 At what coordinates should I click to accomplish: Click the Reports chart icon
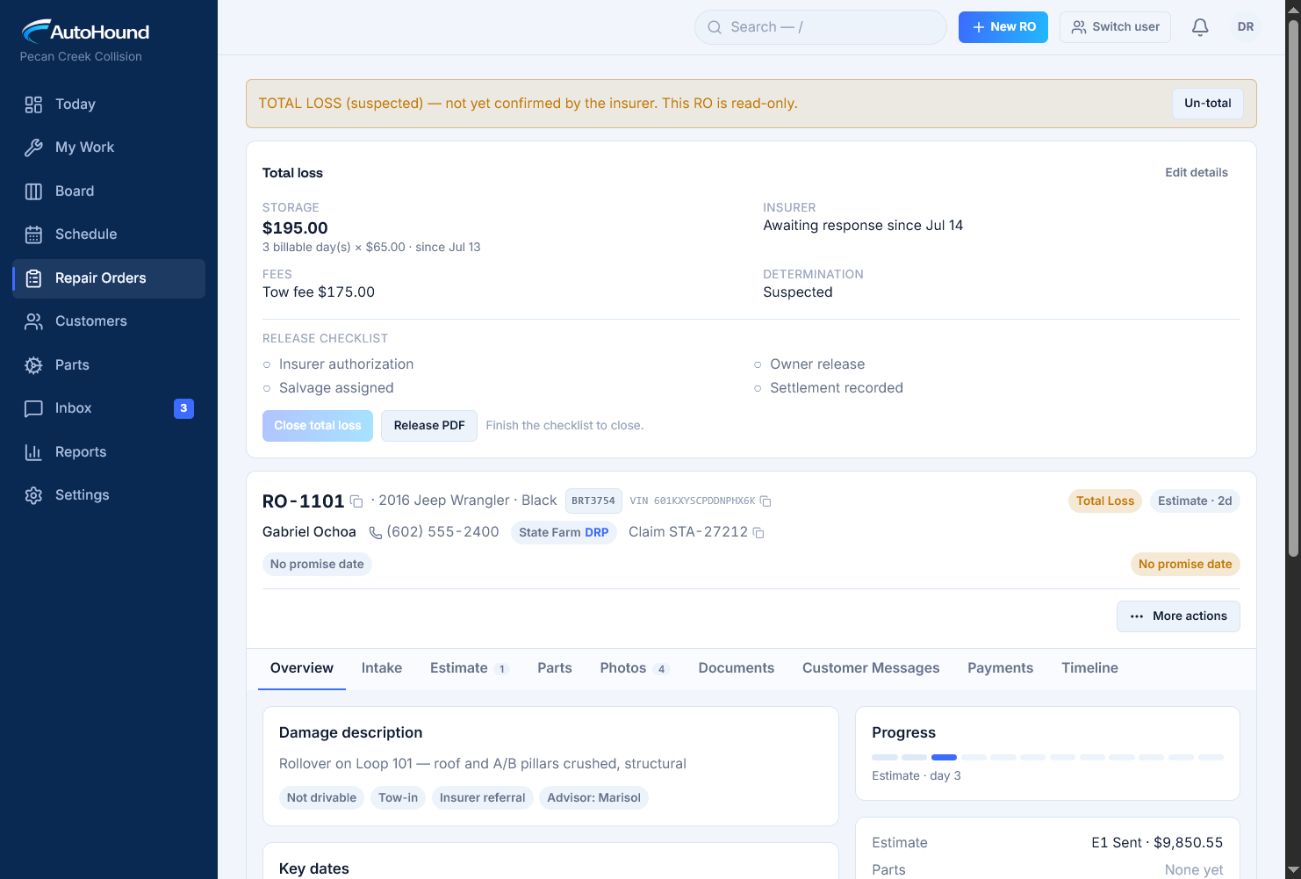pos(34,452)
